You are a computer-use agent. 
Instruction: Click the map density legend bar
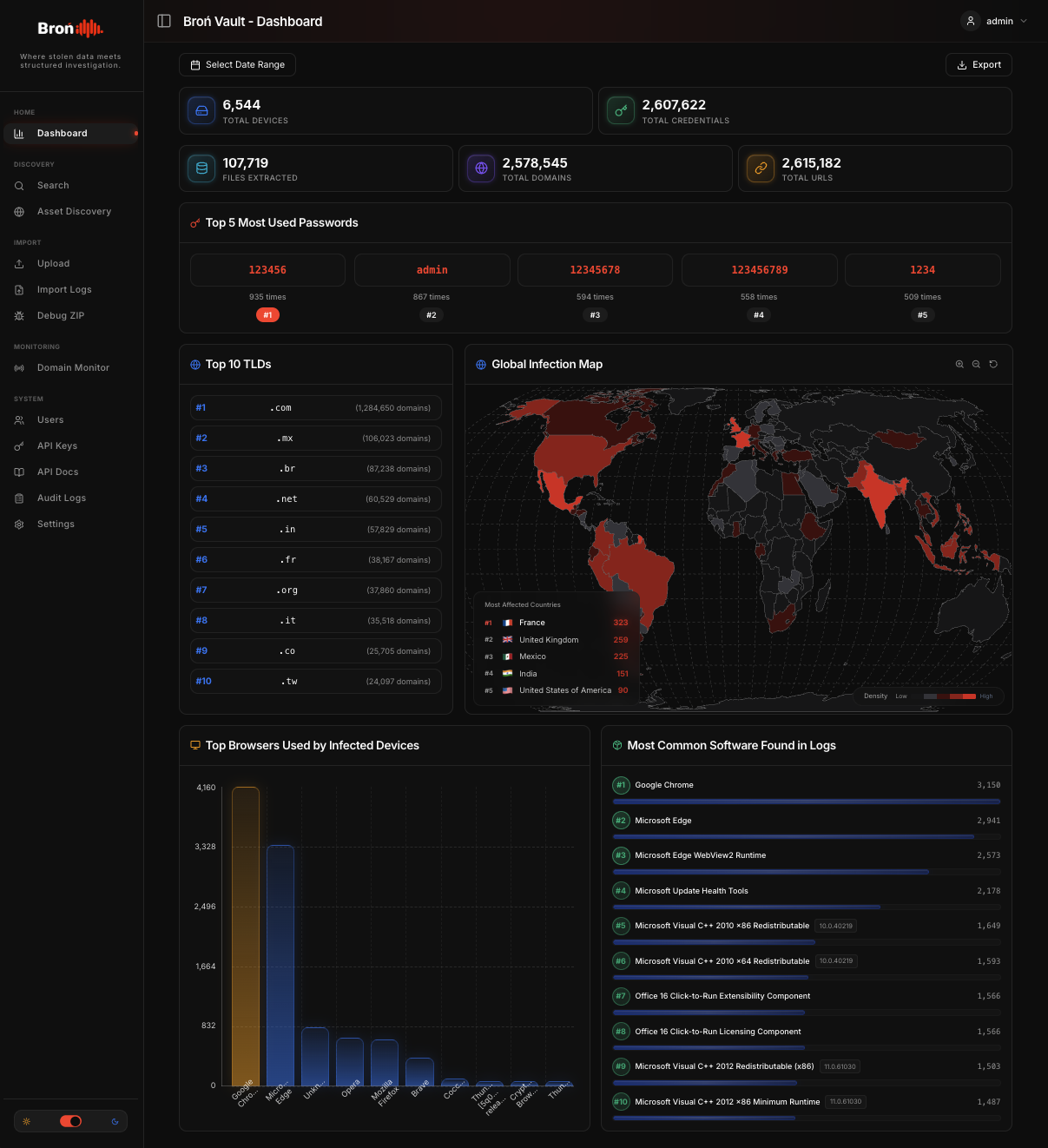950,696
